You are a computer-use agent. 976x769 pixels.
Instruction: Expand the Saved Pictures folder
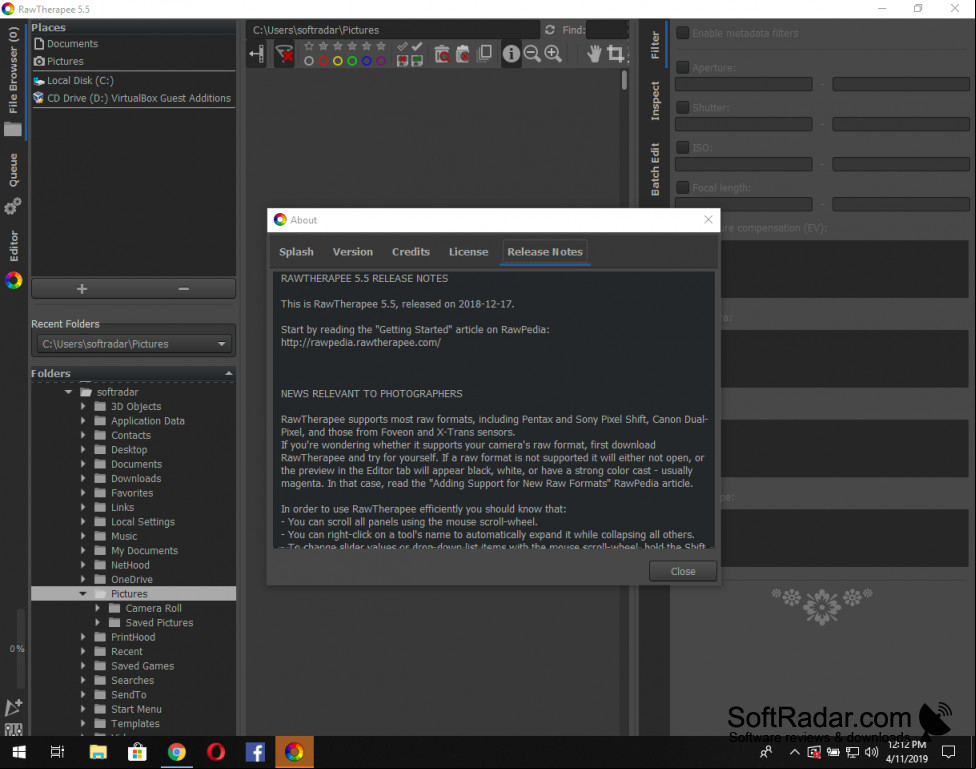point(98,623)
